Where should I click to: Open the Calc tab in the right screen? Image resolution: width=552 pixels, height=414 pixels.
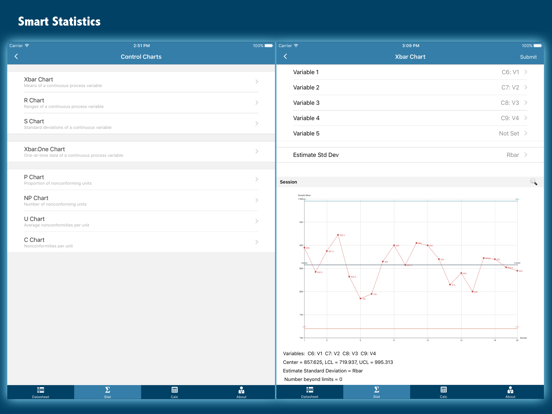click(x=443, y=392)
